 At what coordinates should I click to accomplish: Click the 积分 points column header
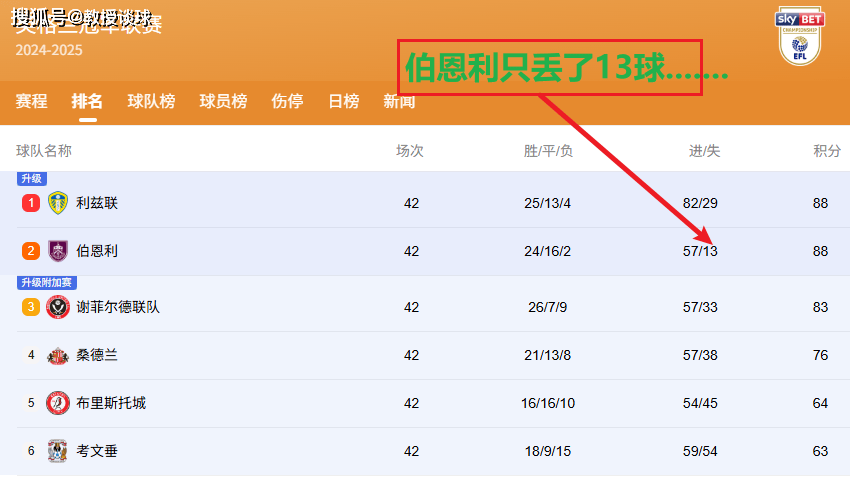coord(826,151)
